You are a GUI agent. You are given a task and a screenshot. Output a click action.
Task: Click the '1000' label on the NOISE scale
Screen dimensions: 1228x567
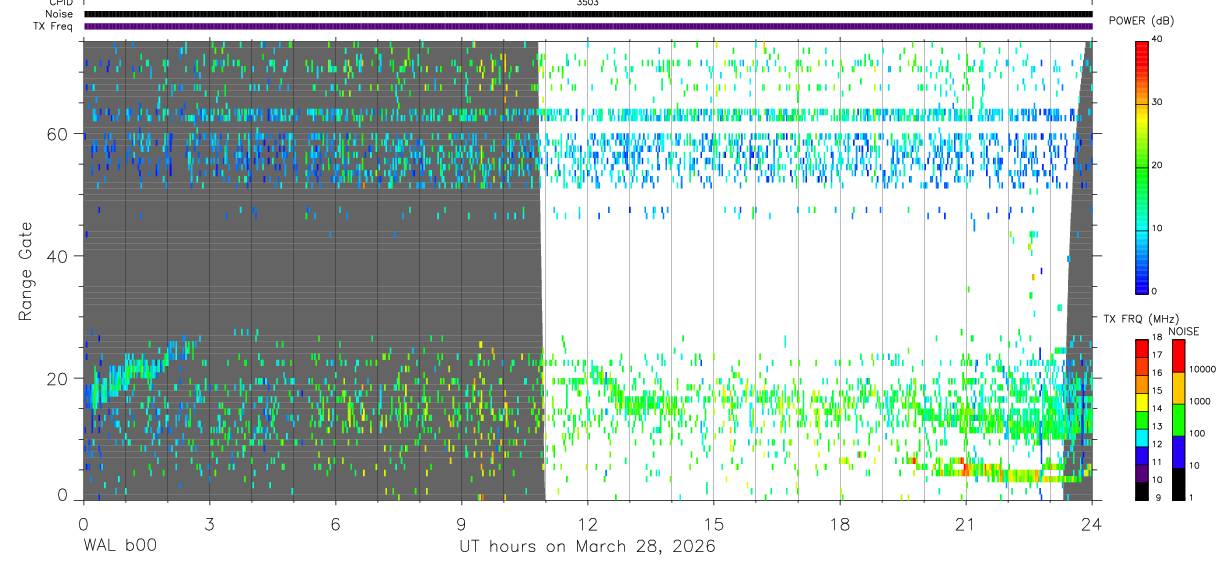click(1199, 401)
